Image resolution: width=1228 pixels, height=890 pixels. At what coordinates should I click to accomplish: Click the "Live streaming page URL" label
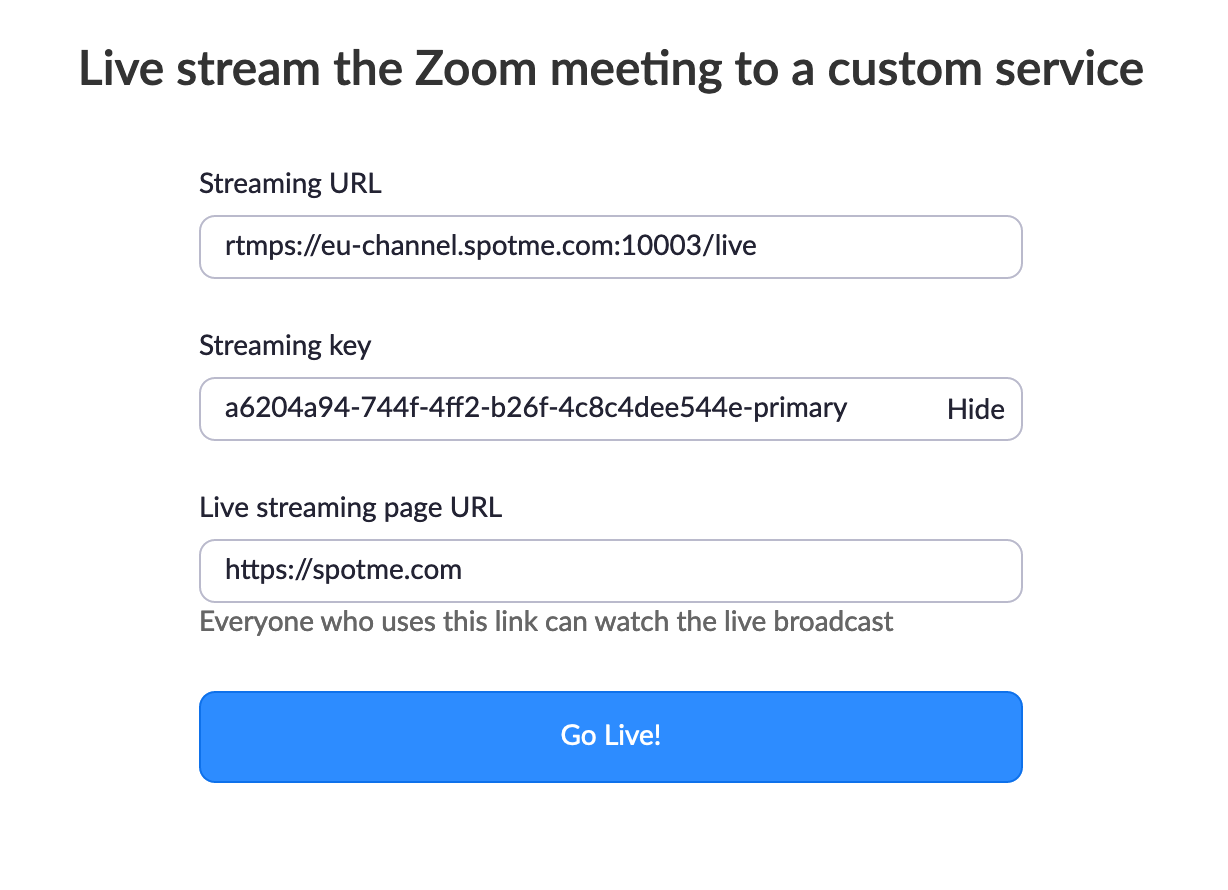point(350,508)
